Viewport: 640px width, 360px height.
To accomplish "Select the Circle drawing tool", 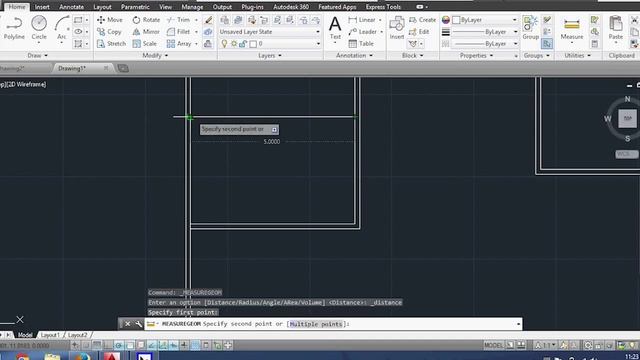I will [x=39, y=28].
